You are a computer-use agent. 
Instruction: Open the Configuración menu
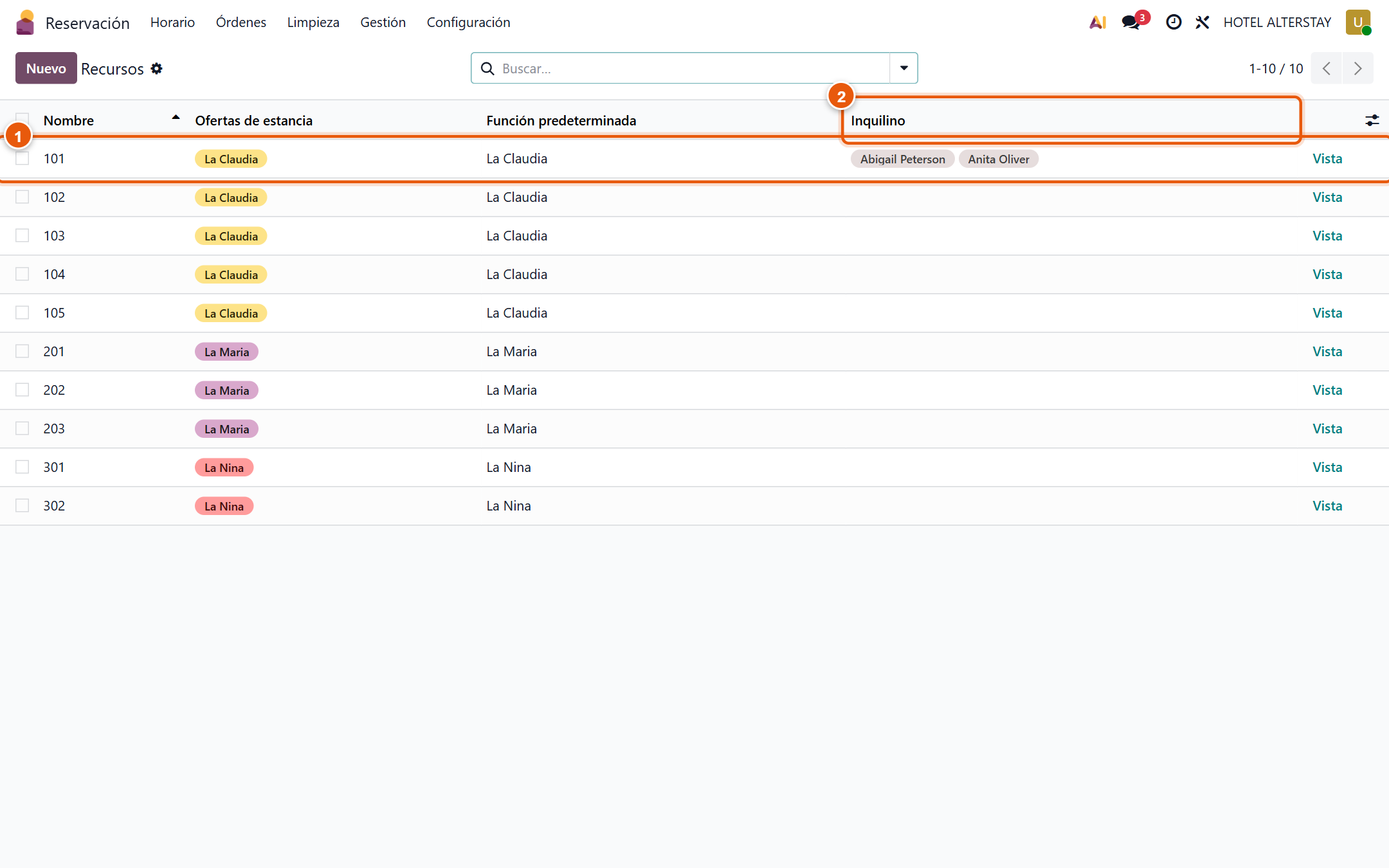point(468,23)
